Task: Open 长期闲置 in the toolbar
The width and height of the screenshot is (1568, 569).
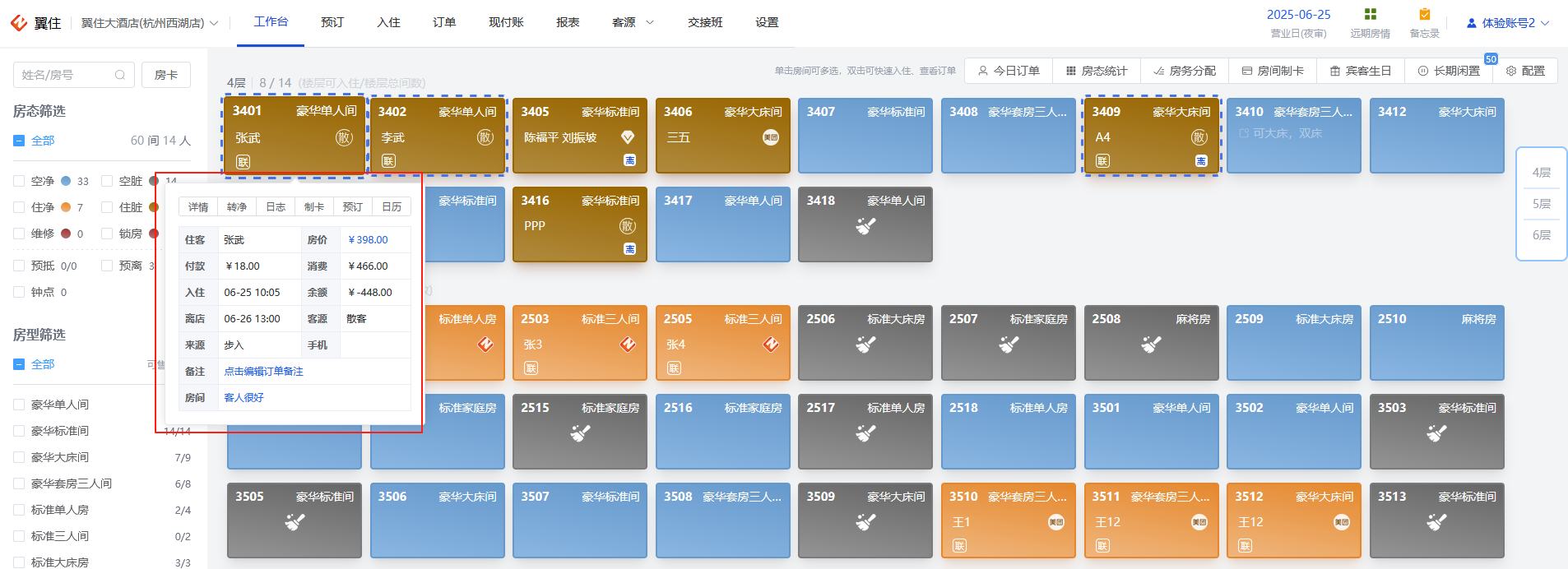Action: click(x=1449, y=71)
